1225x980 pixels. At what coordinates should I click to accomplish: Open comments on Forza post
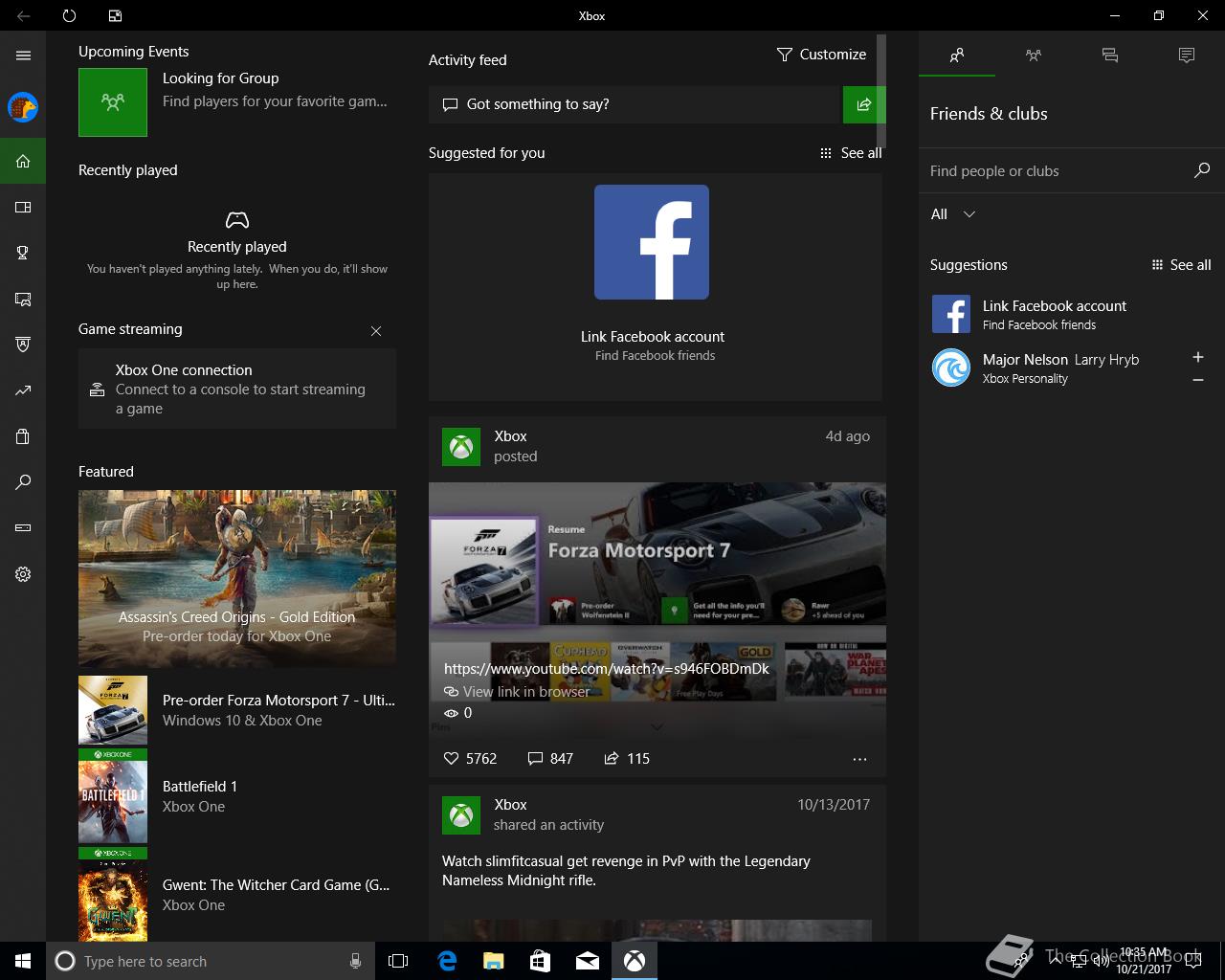point(550,758)
